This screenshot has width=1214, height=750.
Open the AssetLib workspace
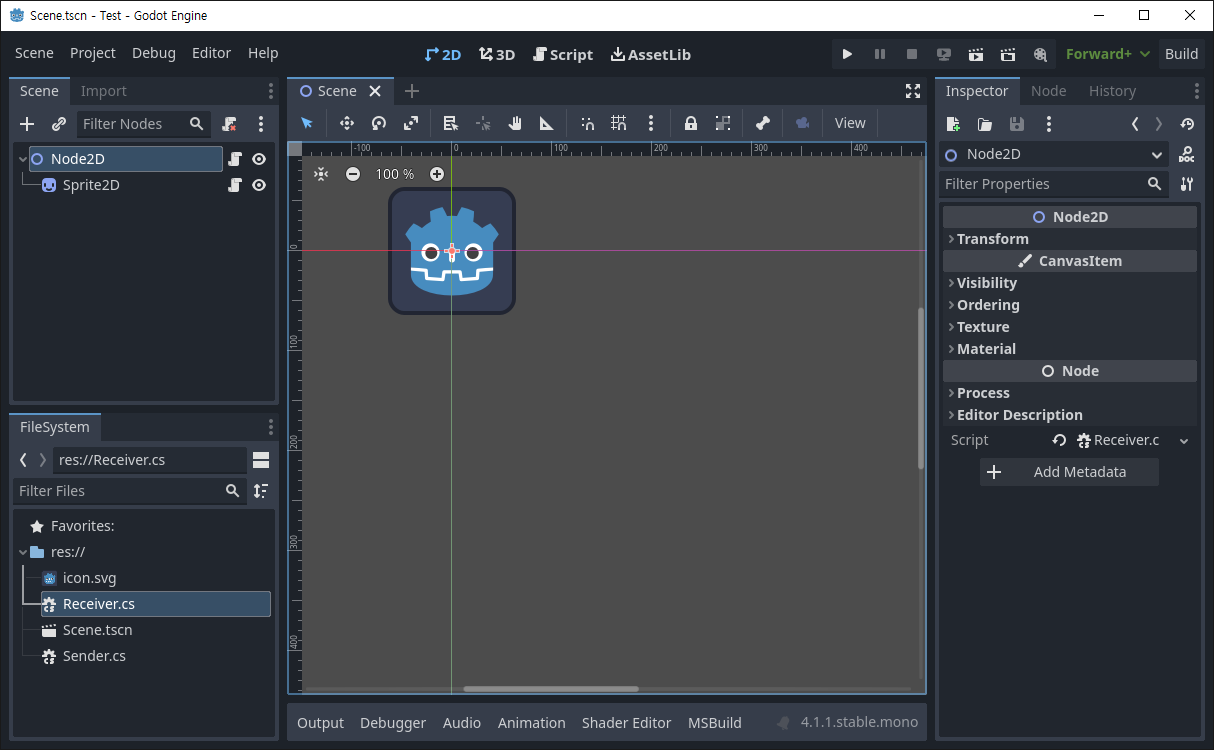pyautogui.click(x=651, y=54)
